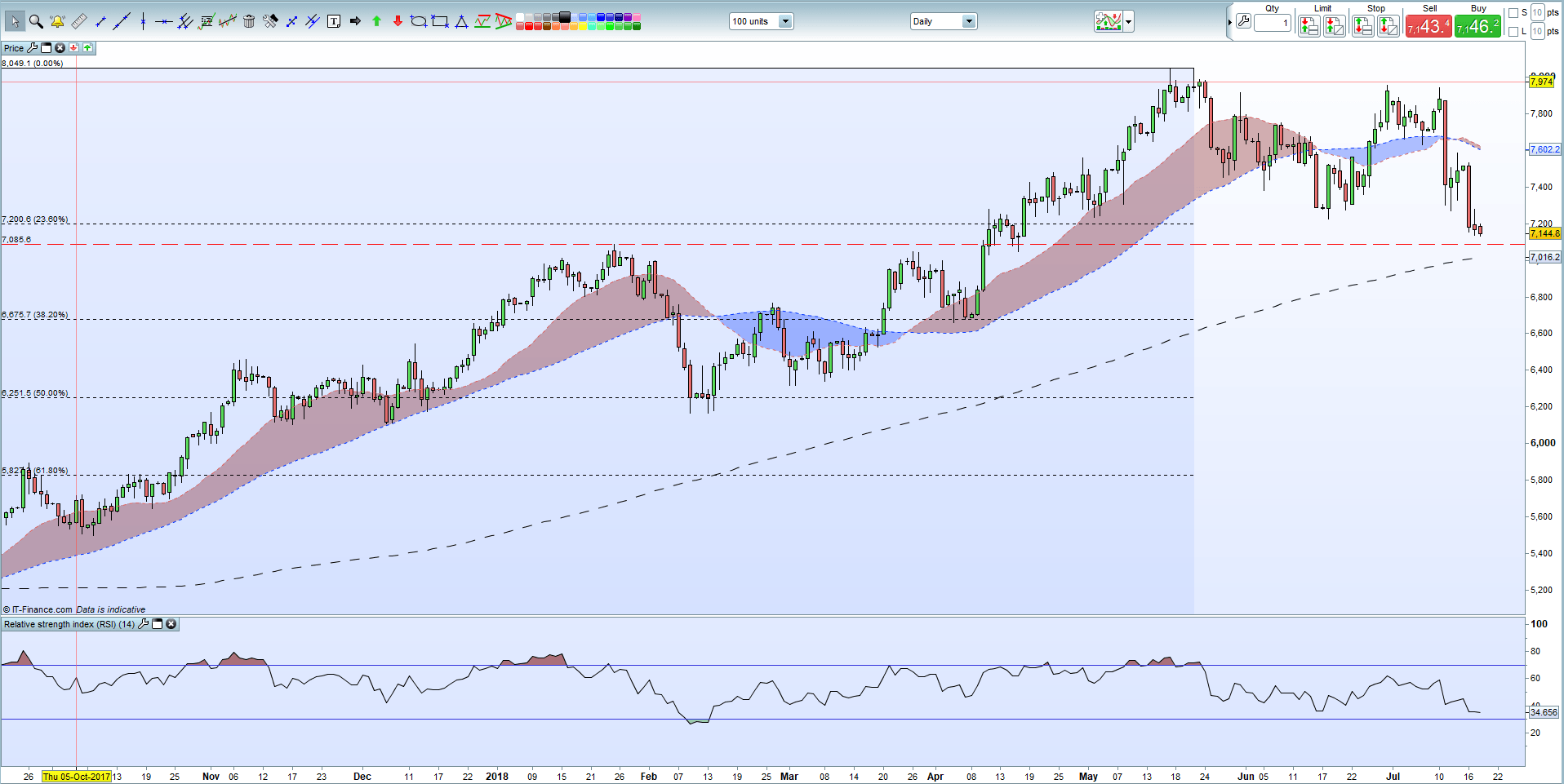Select the triangle drawing tool
This screenshot has height=784, width=1564.
[x=461, y=22]
